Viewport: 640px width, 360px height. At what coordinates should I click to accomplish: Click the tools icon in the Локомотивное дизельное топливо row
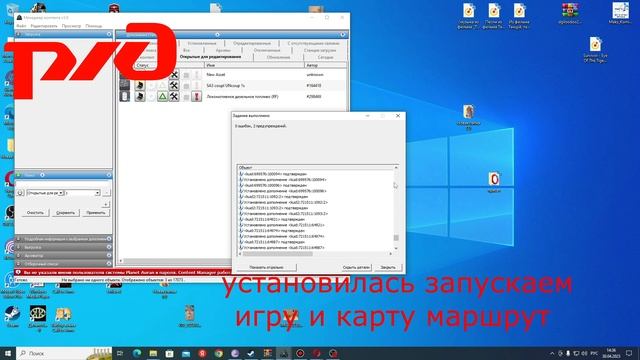coord(174,96)
